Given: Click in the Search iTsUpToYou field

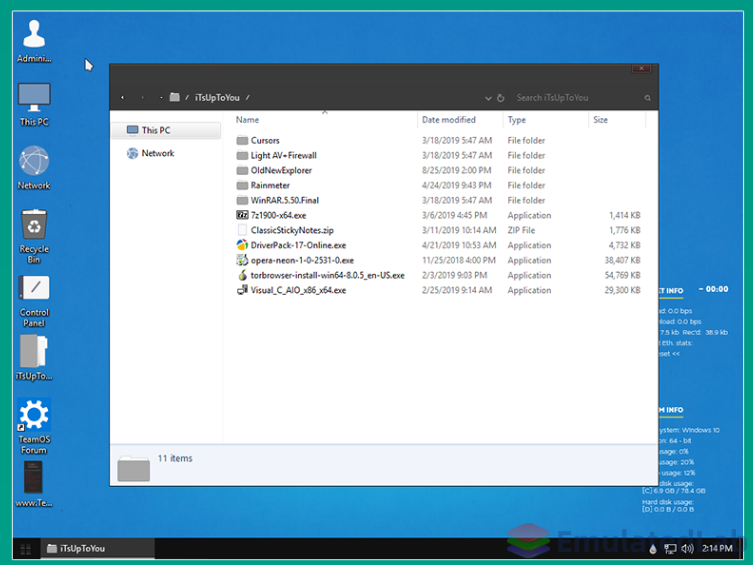Looking at the screenshot, I should coord(579,98).
